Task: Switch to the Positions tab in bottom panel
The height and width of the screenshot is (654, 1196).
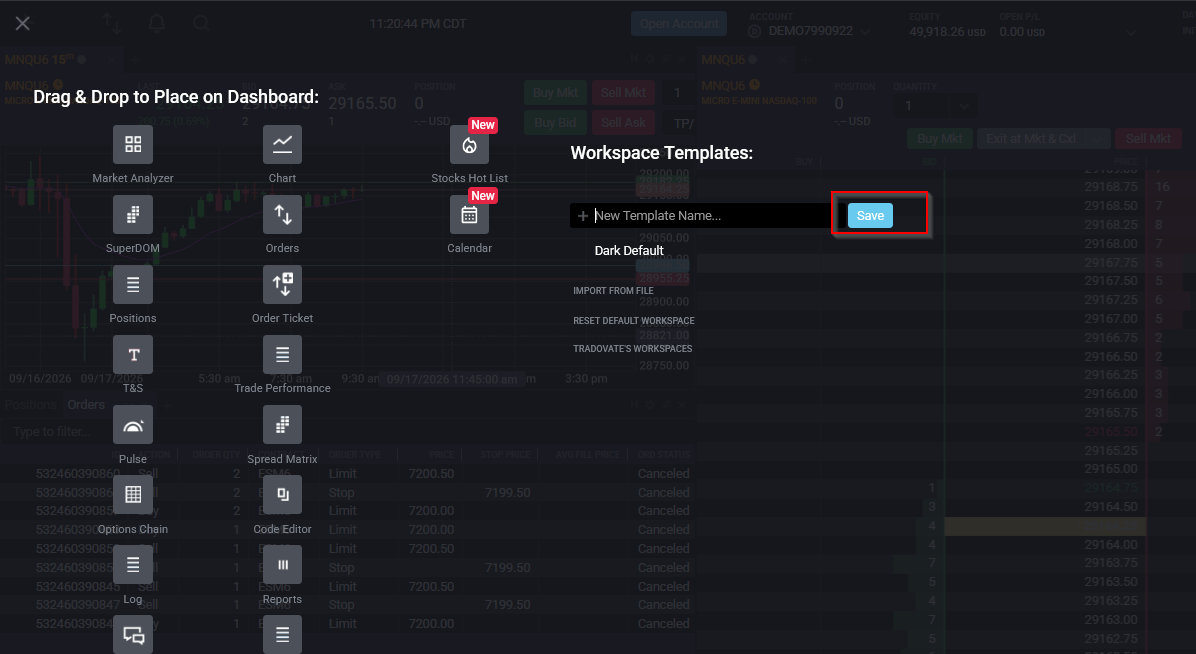Action: tap(31, 404)
